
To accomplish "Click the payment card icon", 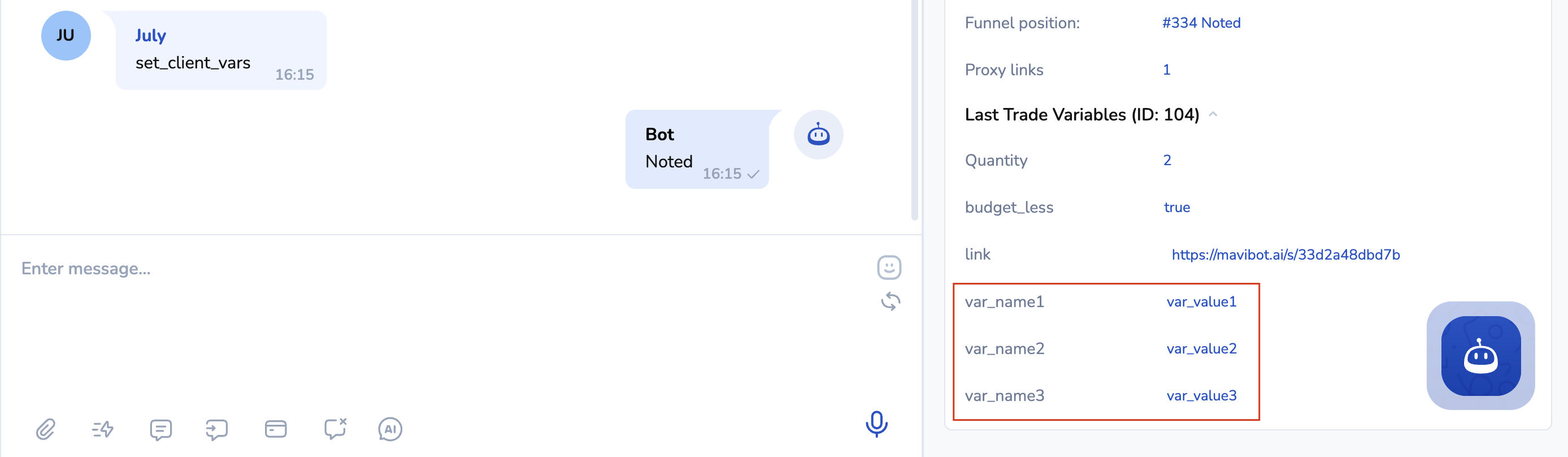I will pyautogui.click(x=276, y=429).
